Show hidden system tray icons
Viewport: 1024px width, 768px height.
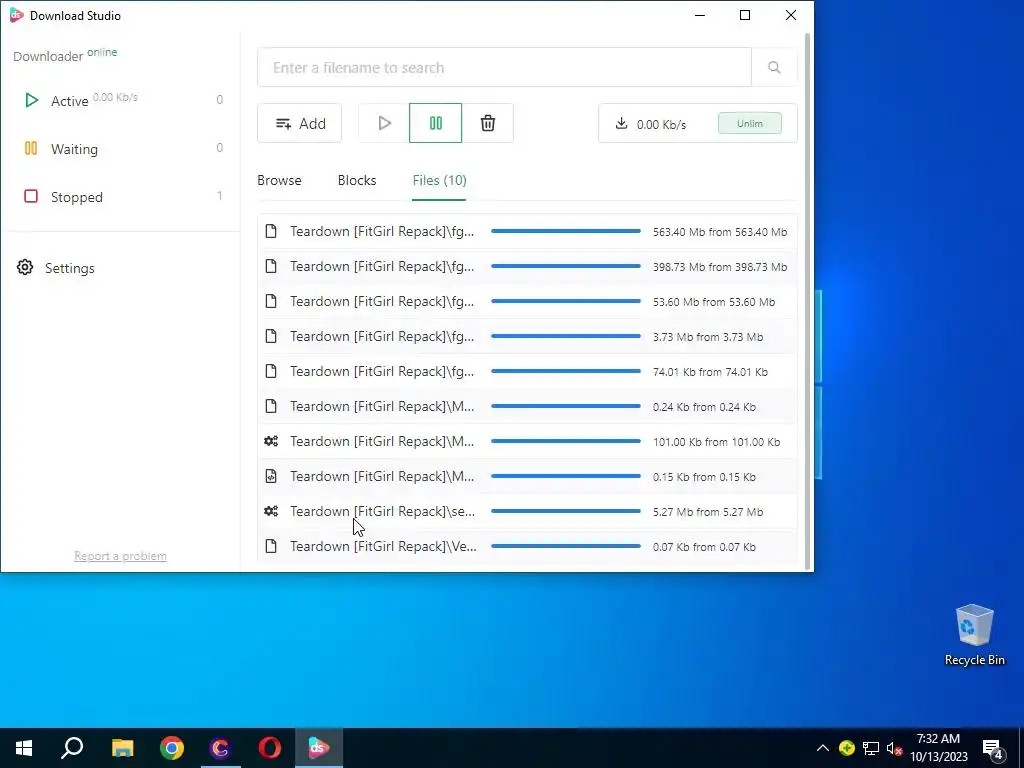[823, 748]
